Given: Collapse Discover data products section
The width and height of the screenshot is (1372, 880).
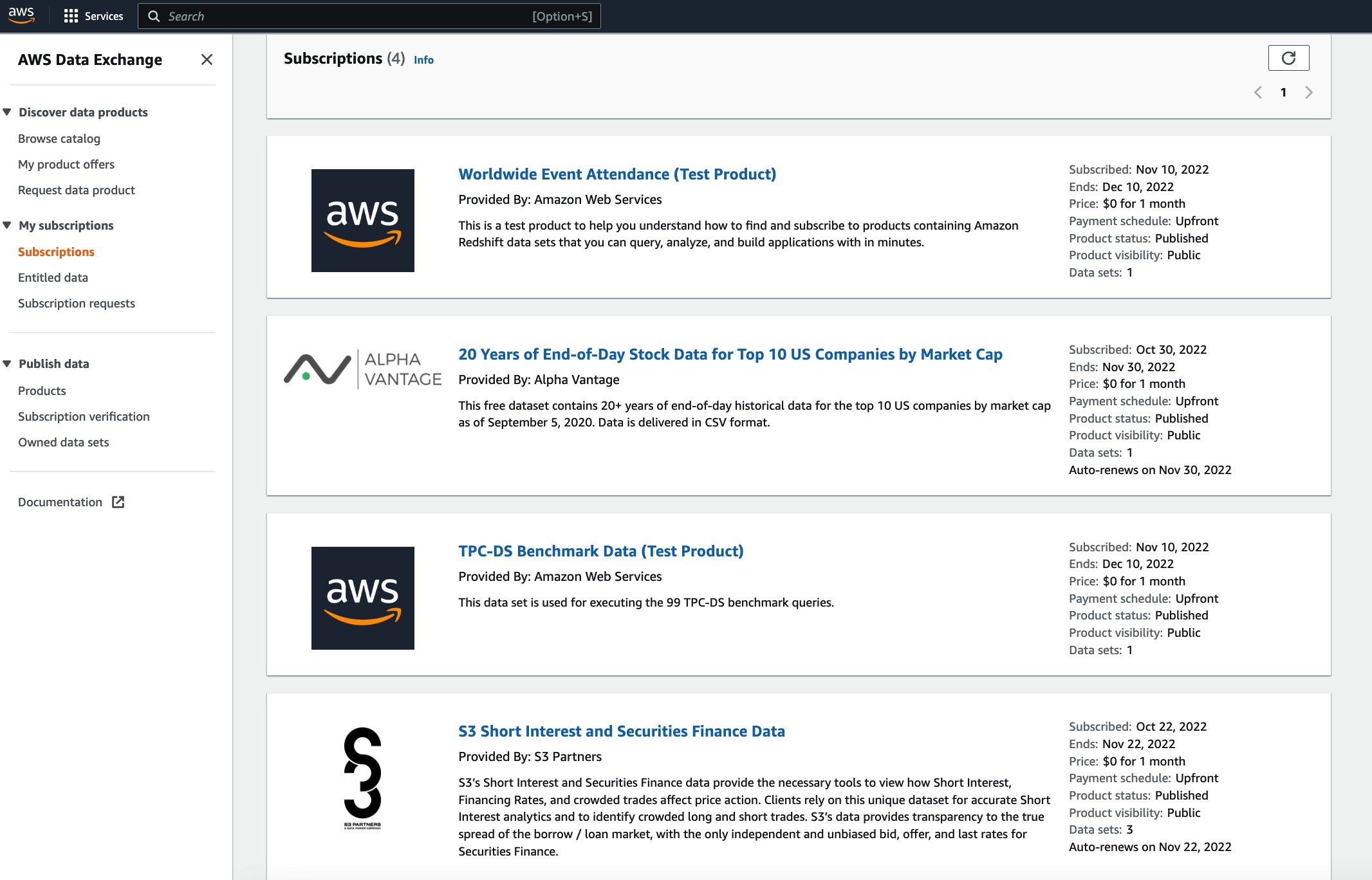Looking at the screenshot, I should (7, 112).
